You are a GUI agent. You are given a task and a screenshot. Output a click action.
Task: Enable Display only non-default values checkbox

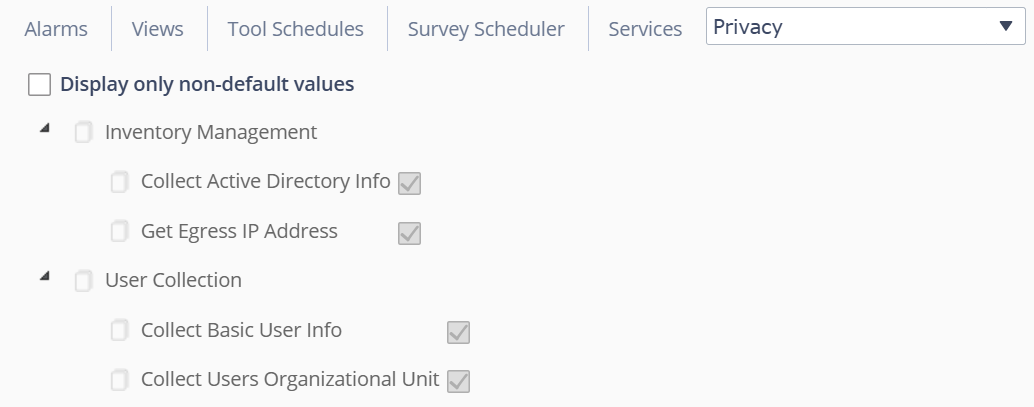[40, 85]
